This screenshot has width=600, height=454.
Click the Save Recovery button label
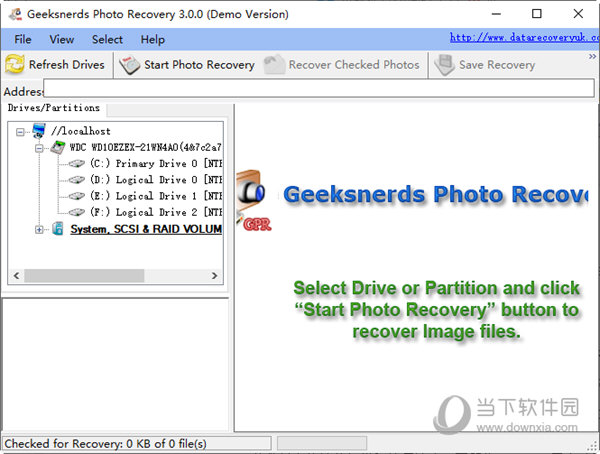tap(497, 65)
